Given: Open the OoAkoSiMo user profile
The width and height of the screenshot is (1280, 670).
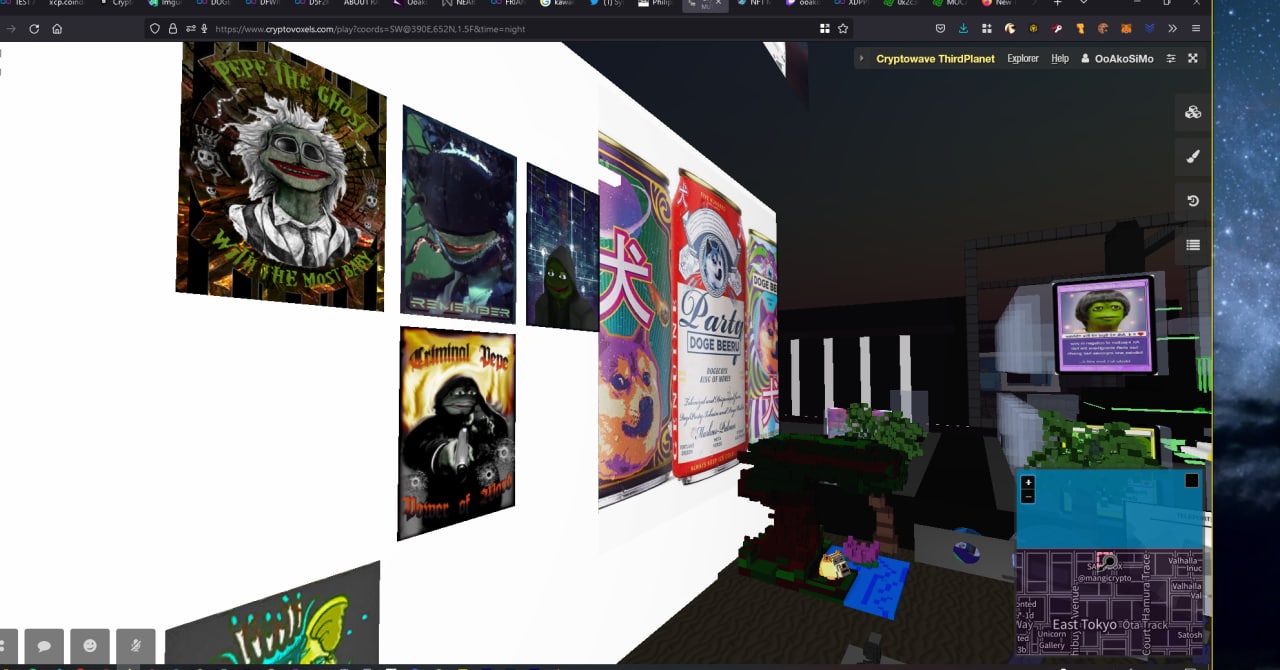Looking at the screenshot, I should tap(1117, 59).
